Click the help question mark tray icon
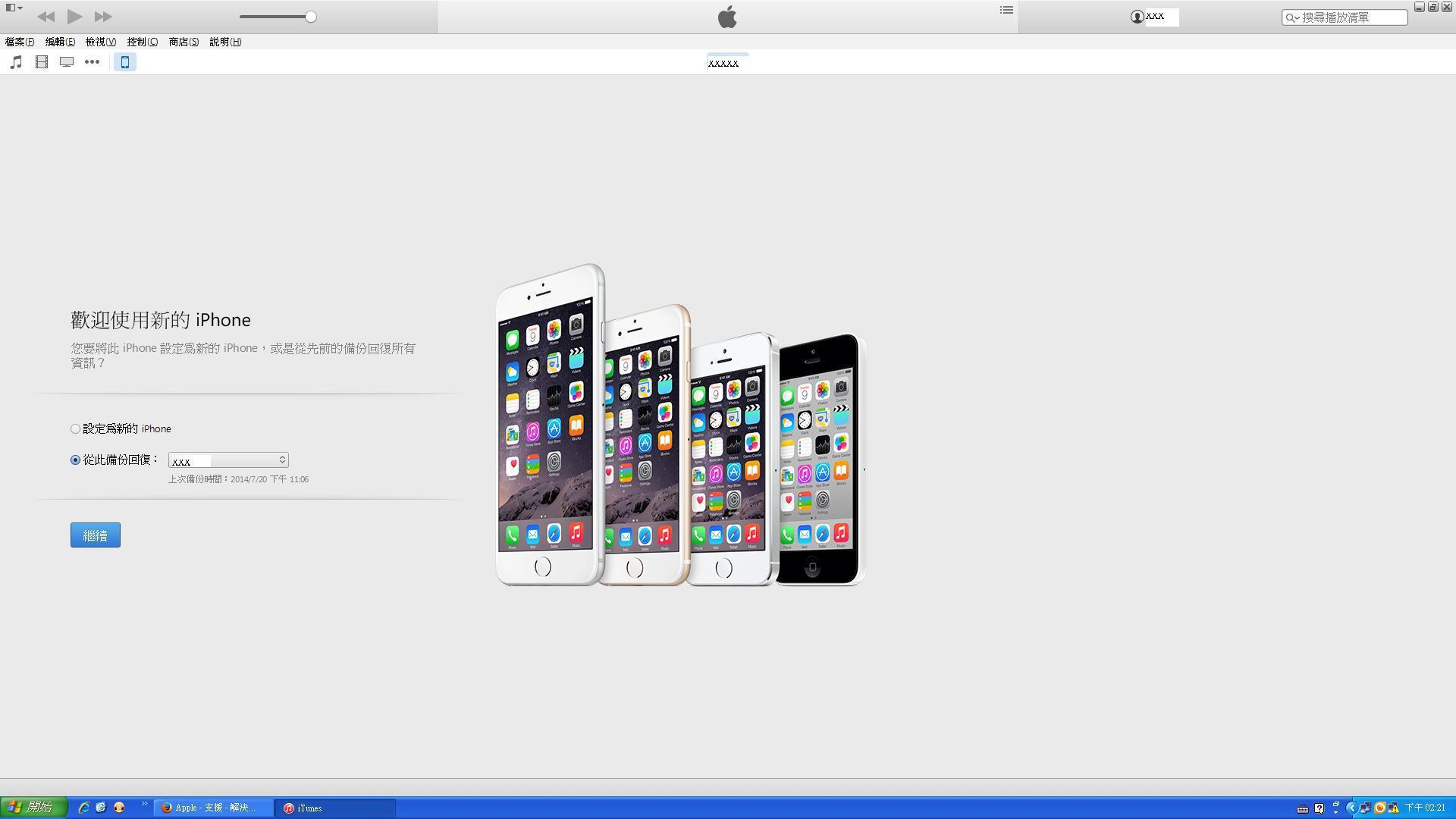This screenshot has width=1456, height=819. pyautogui.click(x=1319, y=808)
